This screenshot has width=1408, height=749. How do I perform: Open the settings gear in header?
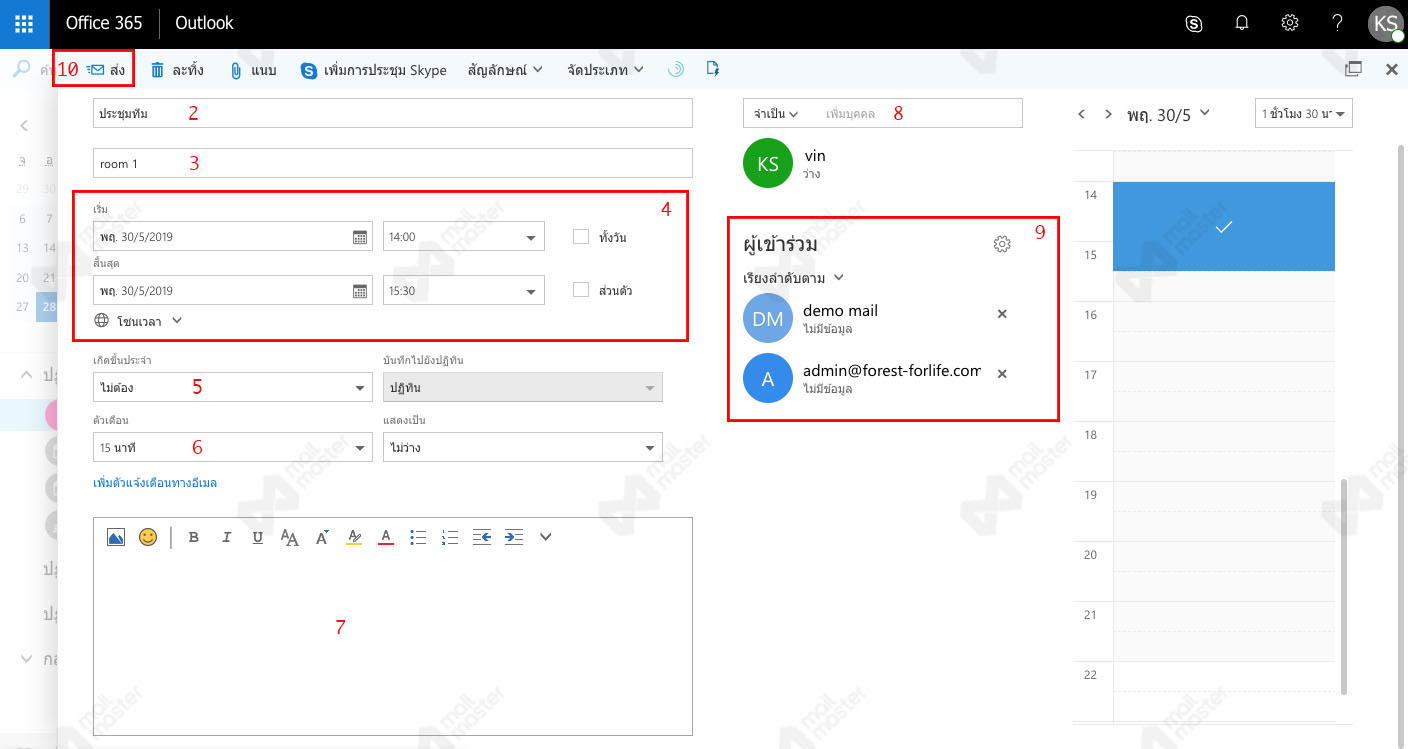point(1290,24)
